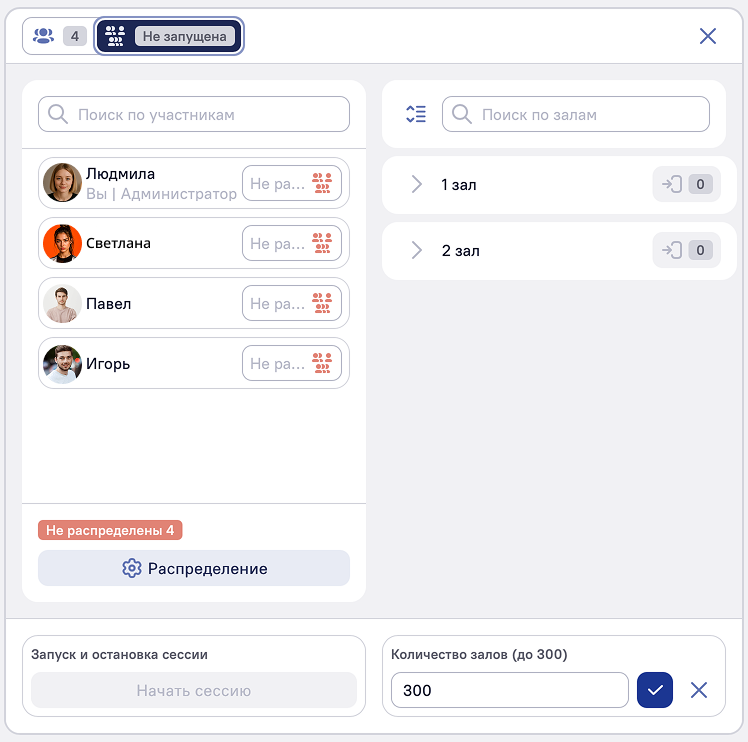Click the gear icon in Распределение button

(132, 568)
